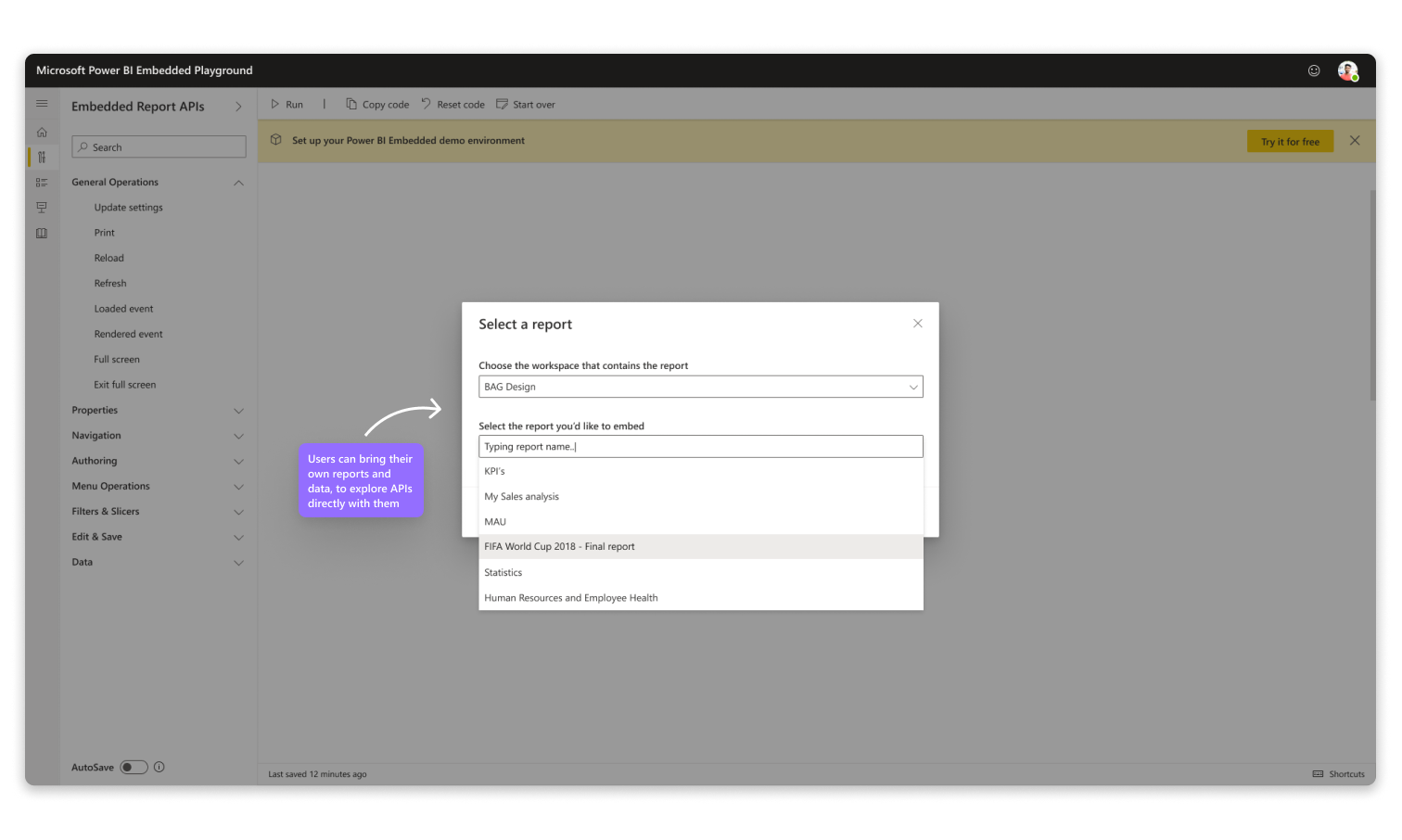Open the Exit full screen operation
The image size is (1402, 840).
(125, 385)
